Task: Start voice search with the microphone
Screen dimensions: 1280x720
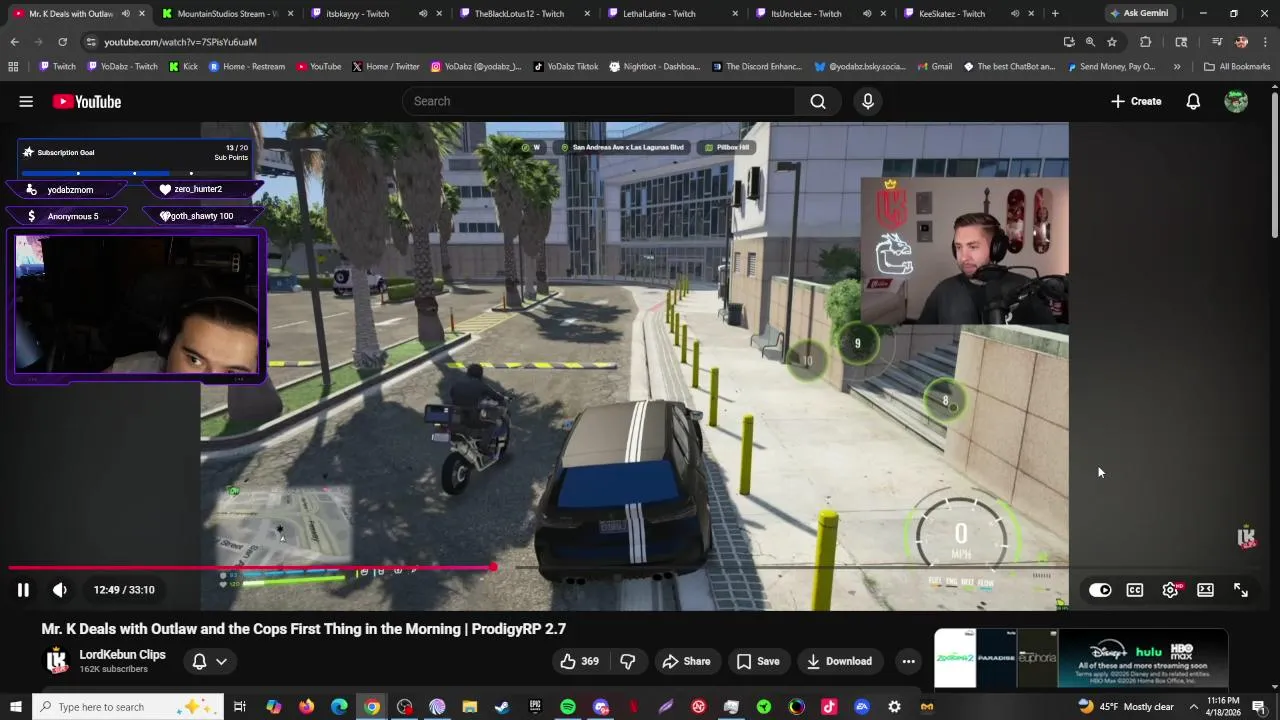Action: (x=868, y=101)
